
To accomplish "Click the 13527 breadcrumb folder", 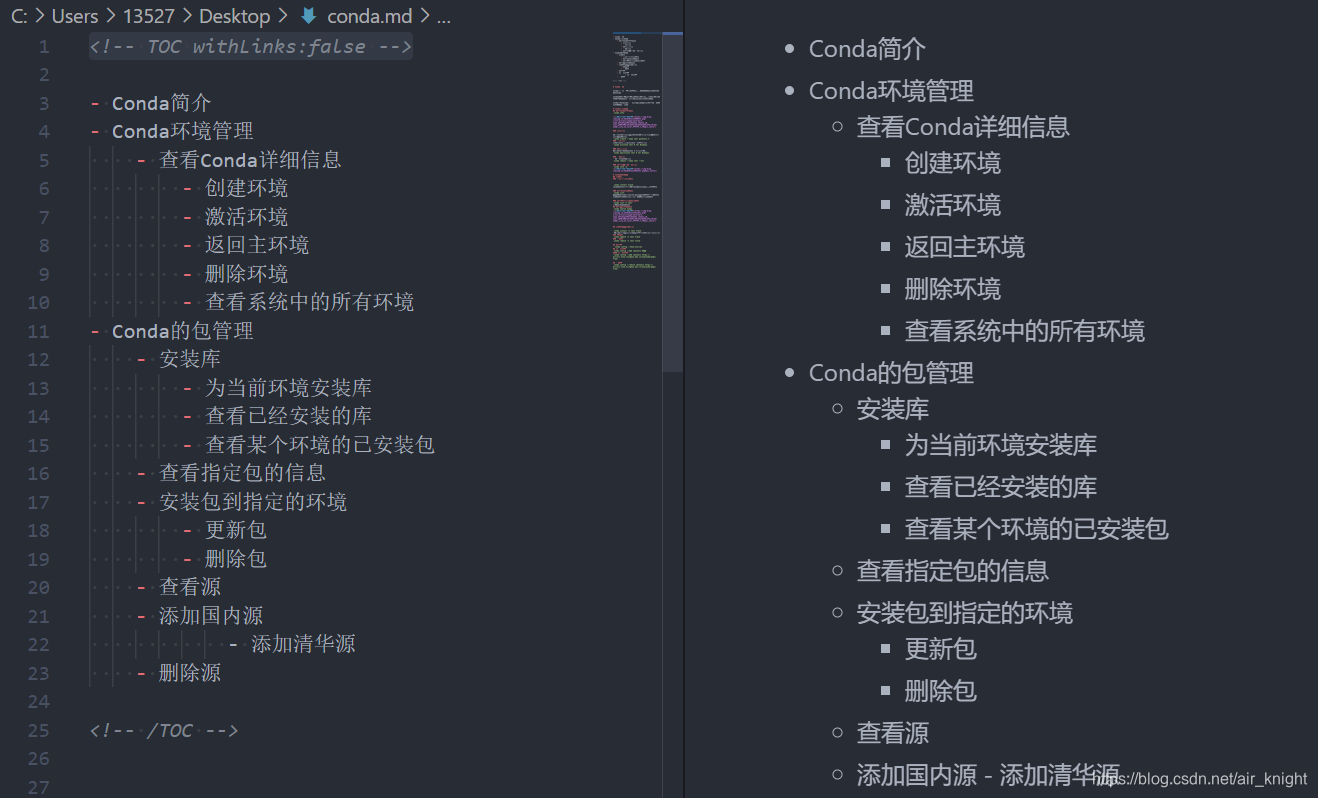I will [148, 16].
